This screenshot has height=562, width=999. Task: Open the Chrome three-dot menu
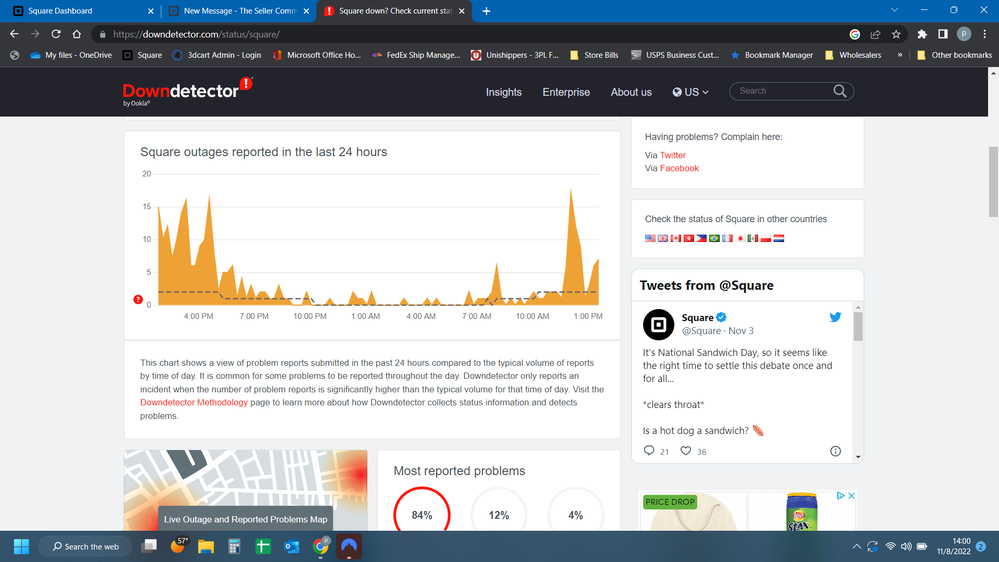click(985, 34)
